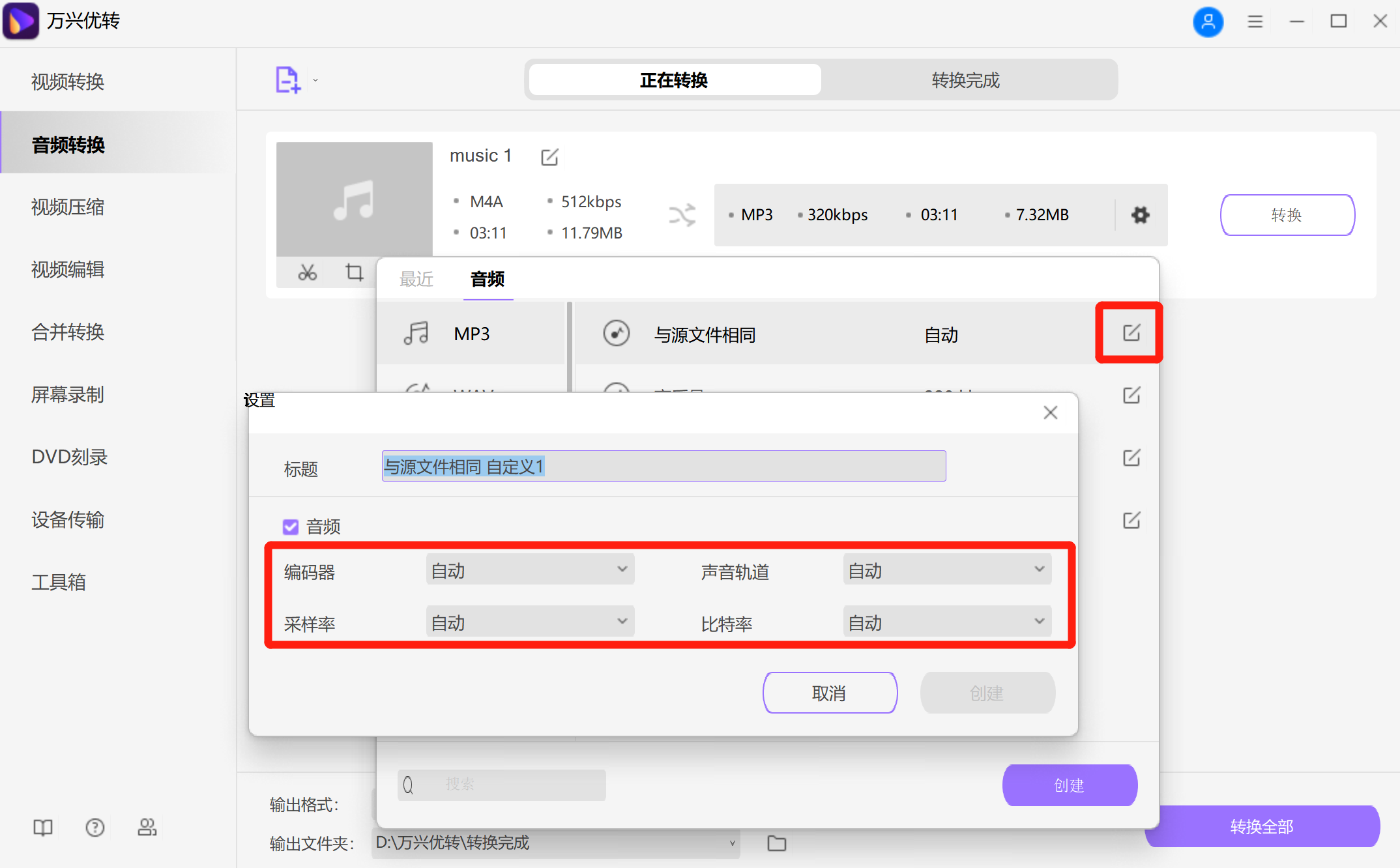
Task: Click the 标题 title input field
Action: click(664, 466)
